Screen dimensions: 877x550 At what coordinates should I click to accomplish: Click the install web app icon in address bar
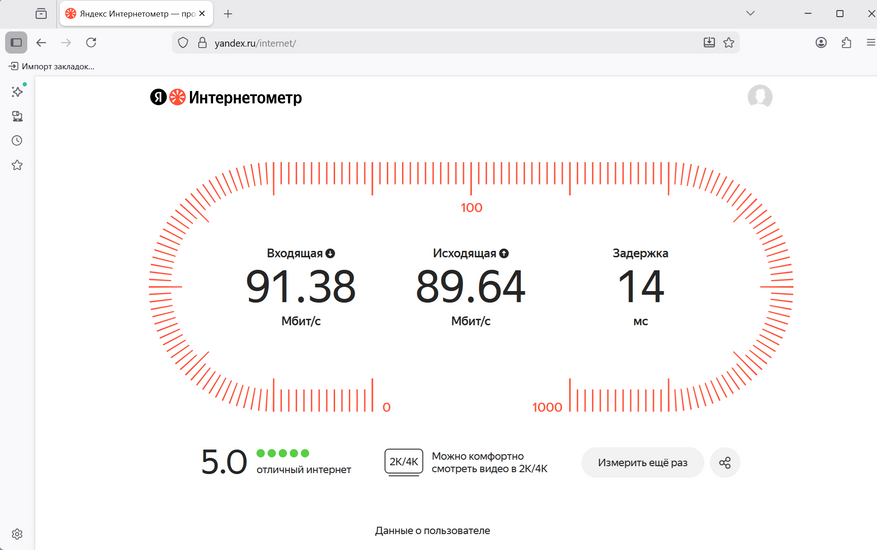(x=709, y=43)
